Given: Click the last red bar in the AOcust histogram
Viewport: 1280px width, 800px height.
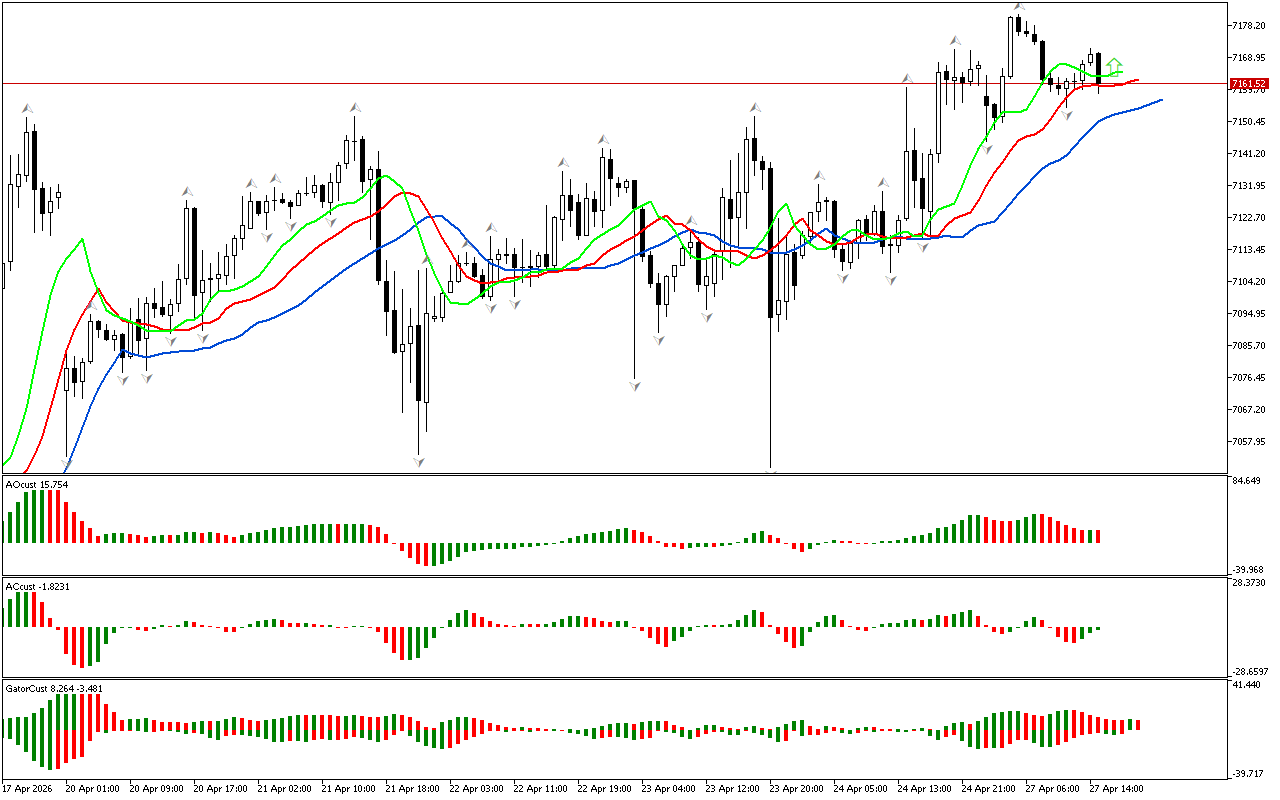Looking at the screenshot, I should tap(1099, 536).
